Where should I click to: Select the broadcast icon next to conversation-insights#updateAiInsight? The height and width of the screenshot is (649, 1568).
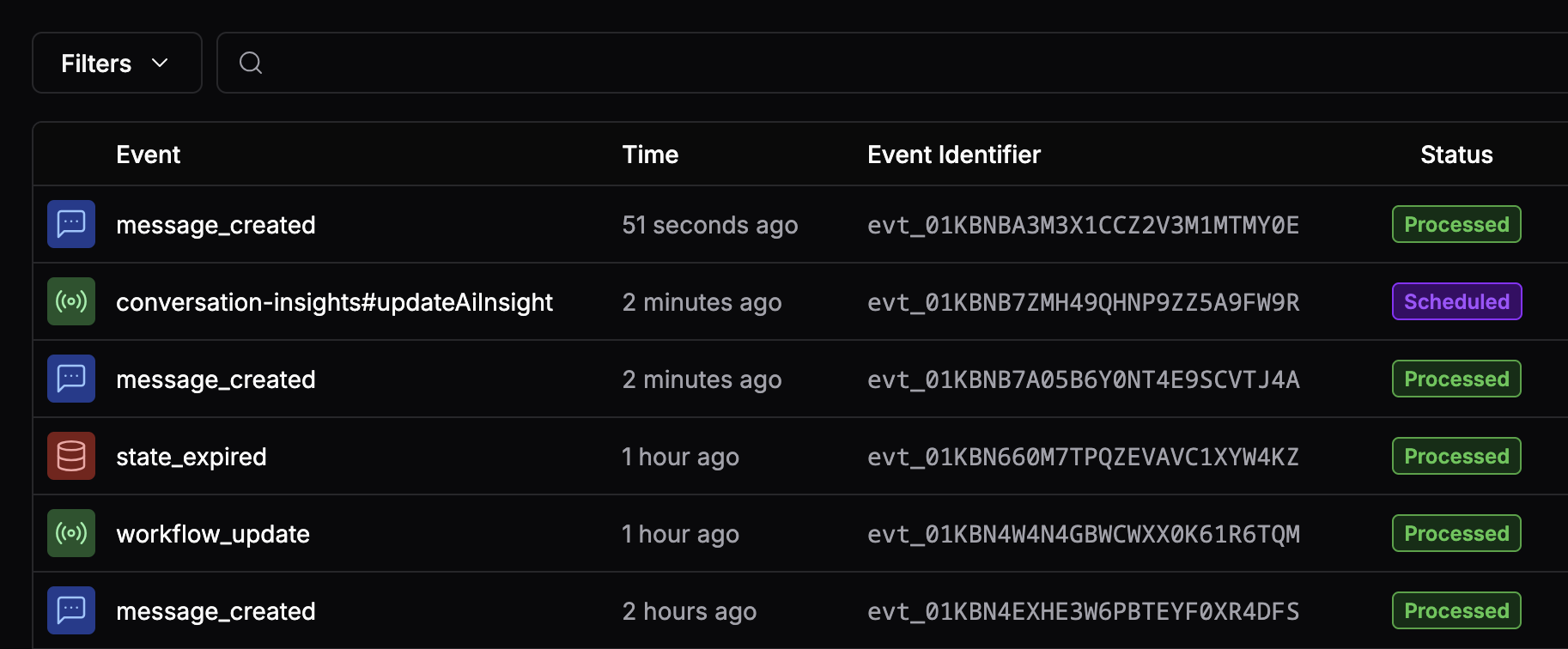click(71, 301)
